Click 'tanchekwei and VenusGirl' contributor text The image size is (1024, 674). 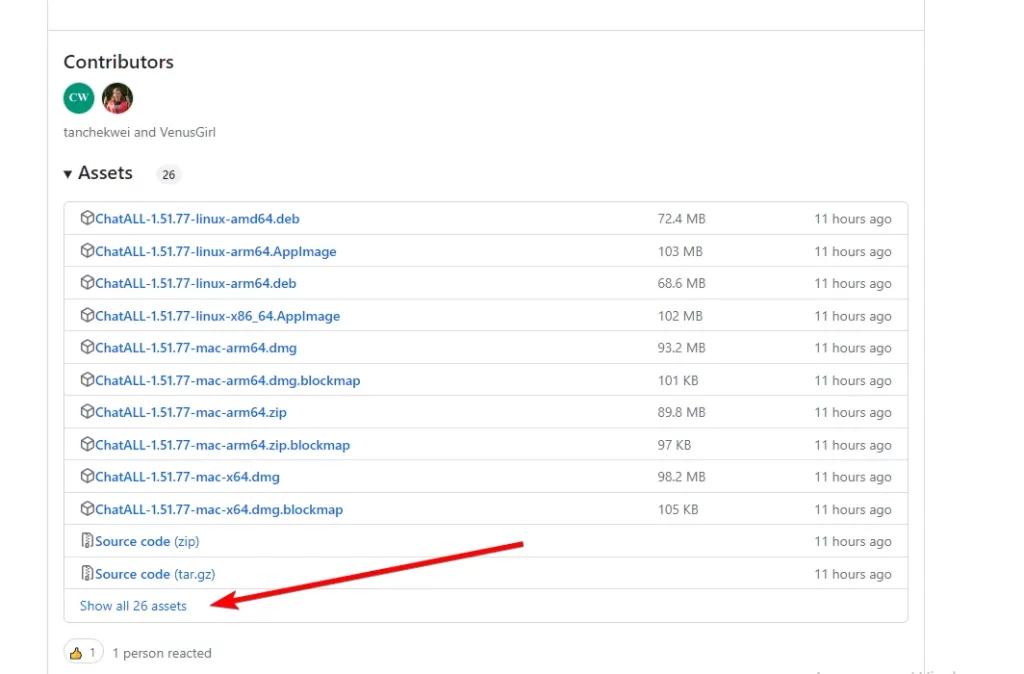pyautogui.click(x=139, y=133)
